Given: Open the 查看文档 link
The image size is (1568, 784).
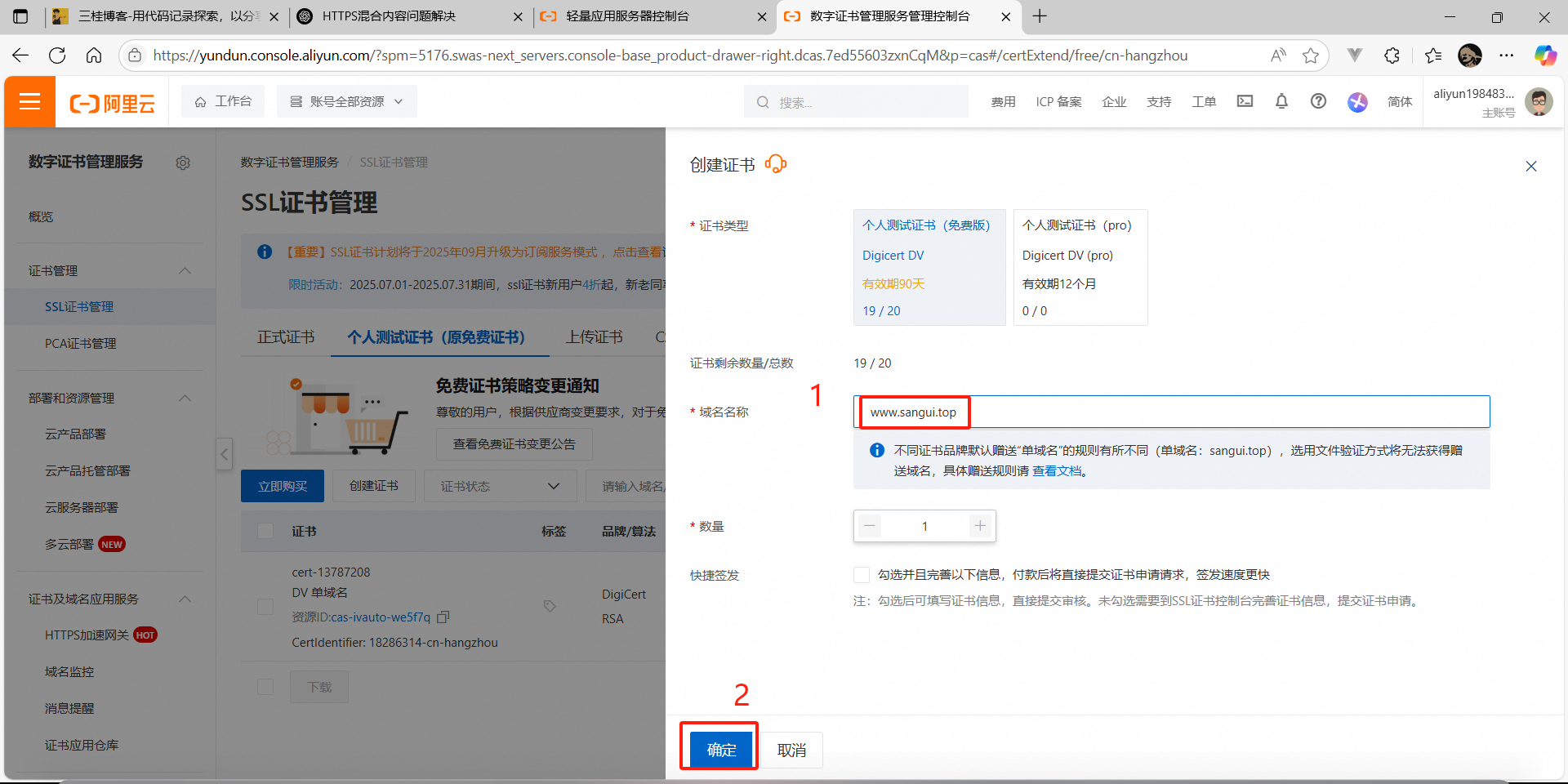Looking at the screenshot, I should pyautogui.click(x=1057, y=471).
